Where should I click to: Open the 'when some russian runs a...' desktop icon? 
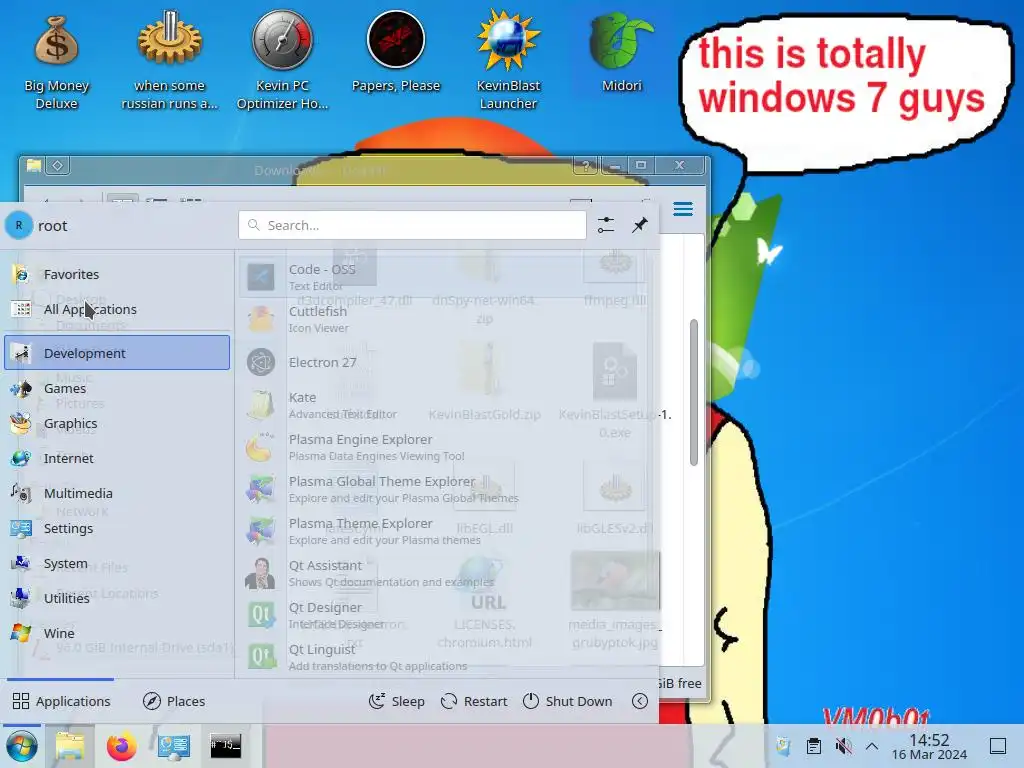point(169,62)
